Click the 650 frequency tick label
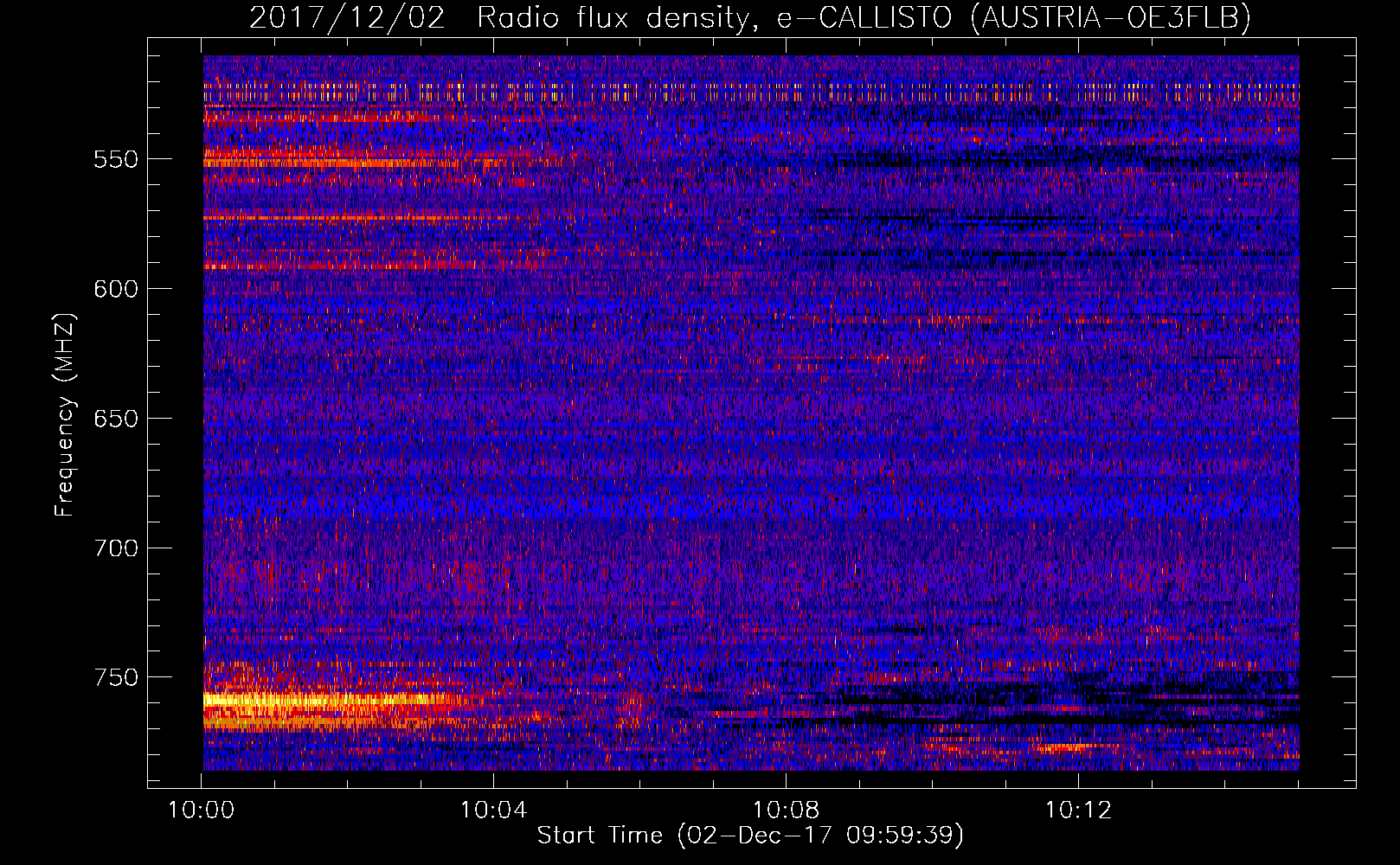 click(x=116, y=419)
